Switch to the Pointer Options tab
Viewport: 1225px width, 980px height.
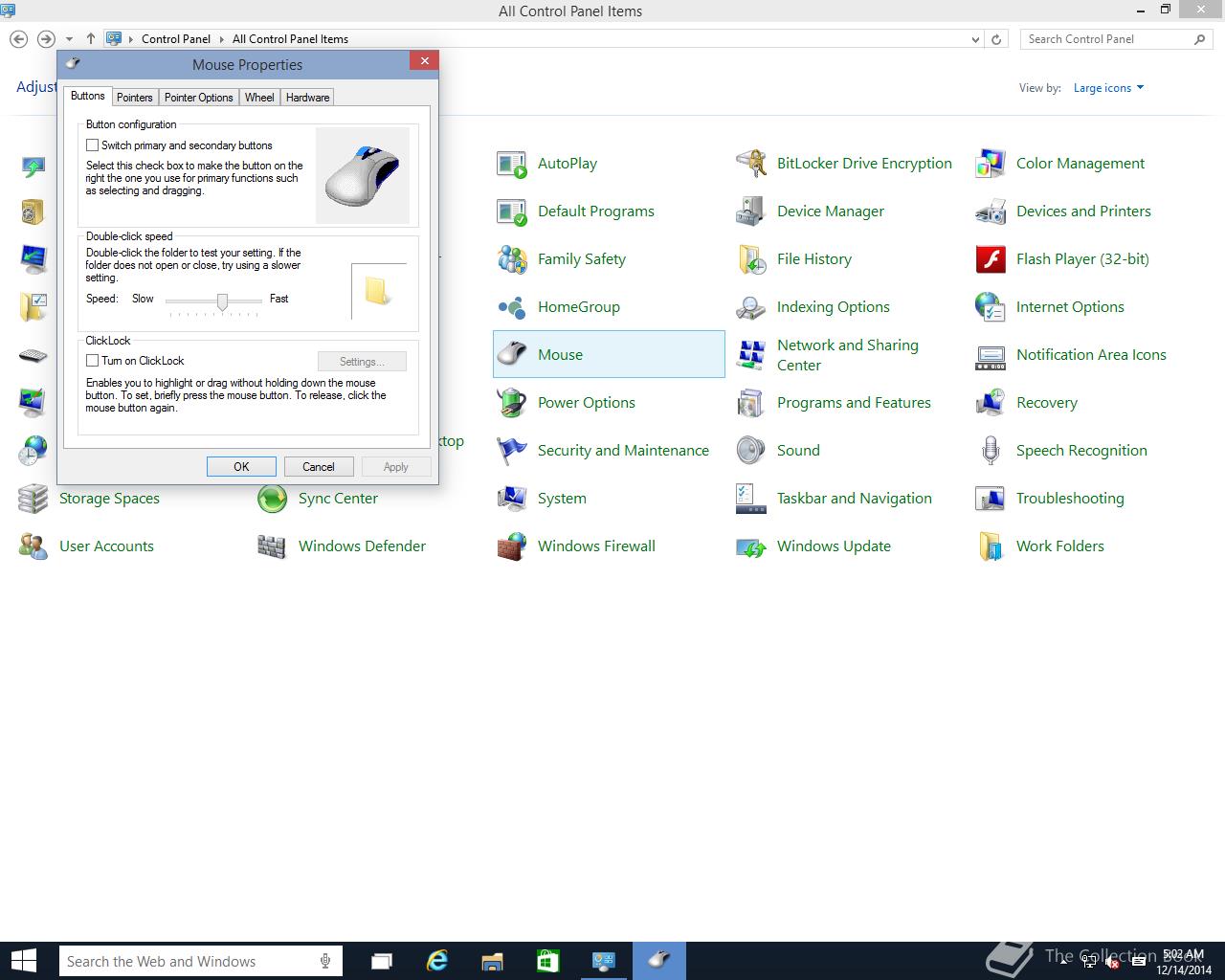198,98
